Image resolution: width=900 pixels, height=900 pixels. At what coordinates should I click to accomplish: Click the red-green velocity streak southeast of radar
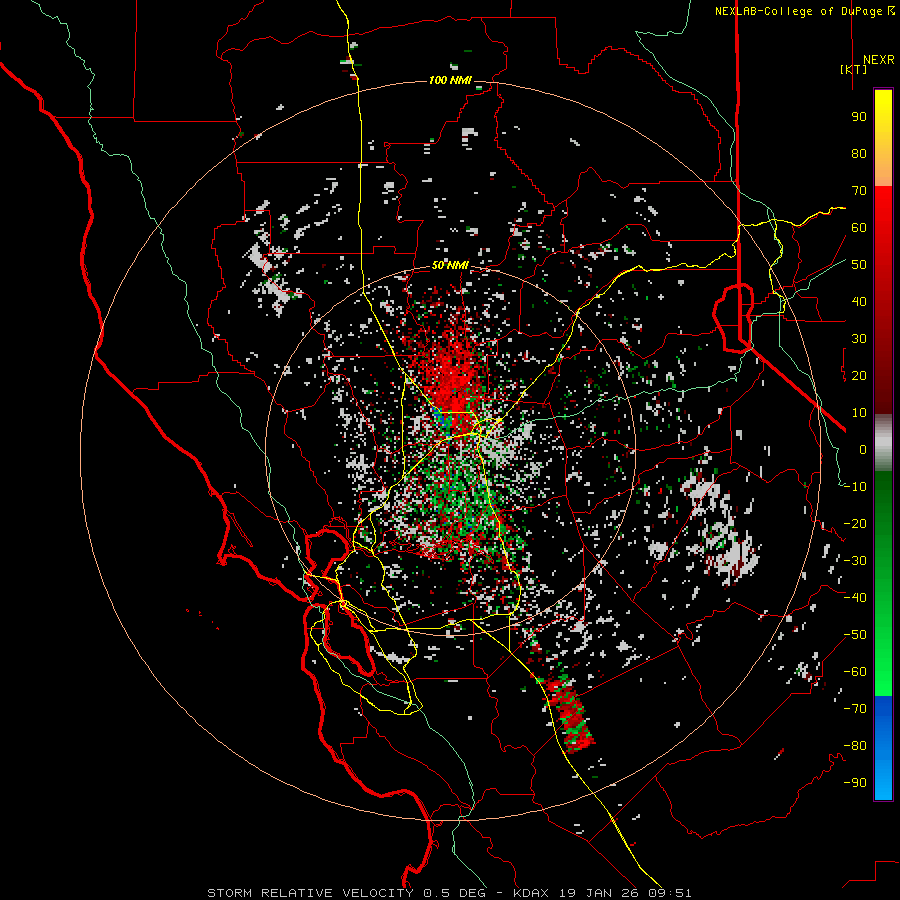coord(569,712)
